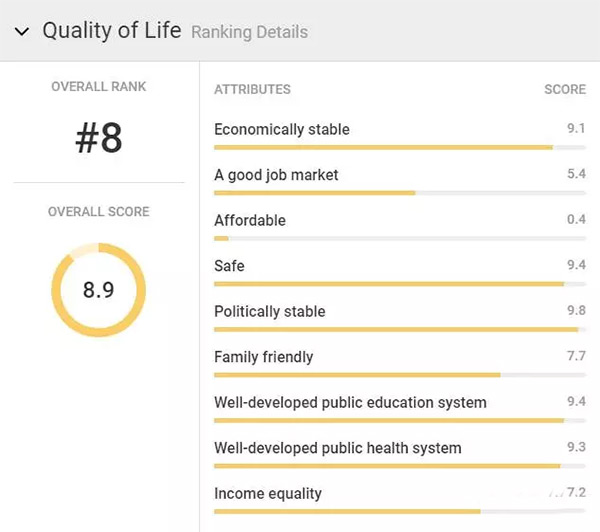The image size is (600, 532).
Task: Select the Safe attribute label
Action: pyautogui.click(x=229, y=266)
